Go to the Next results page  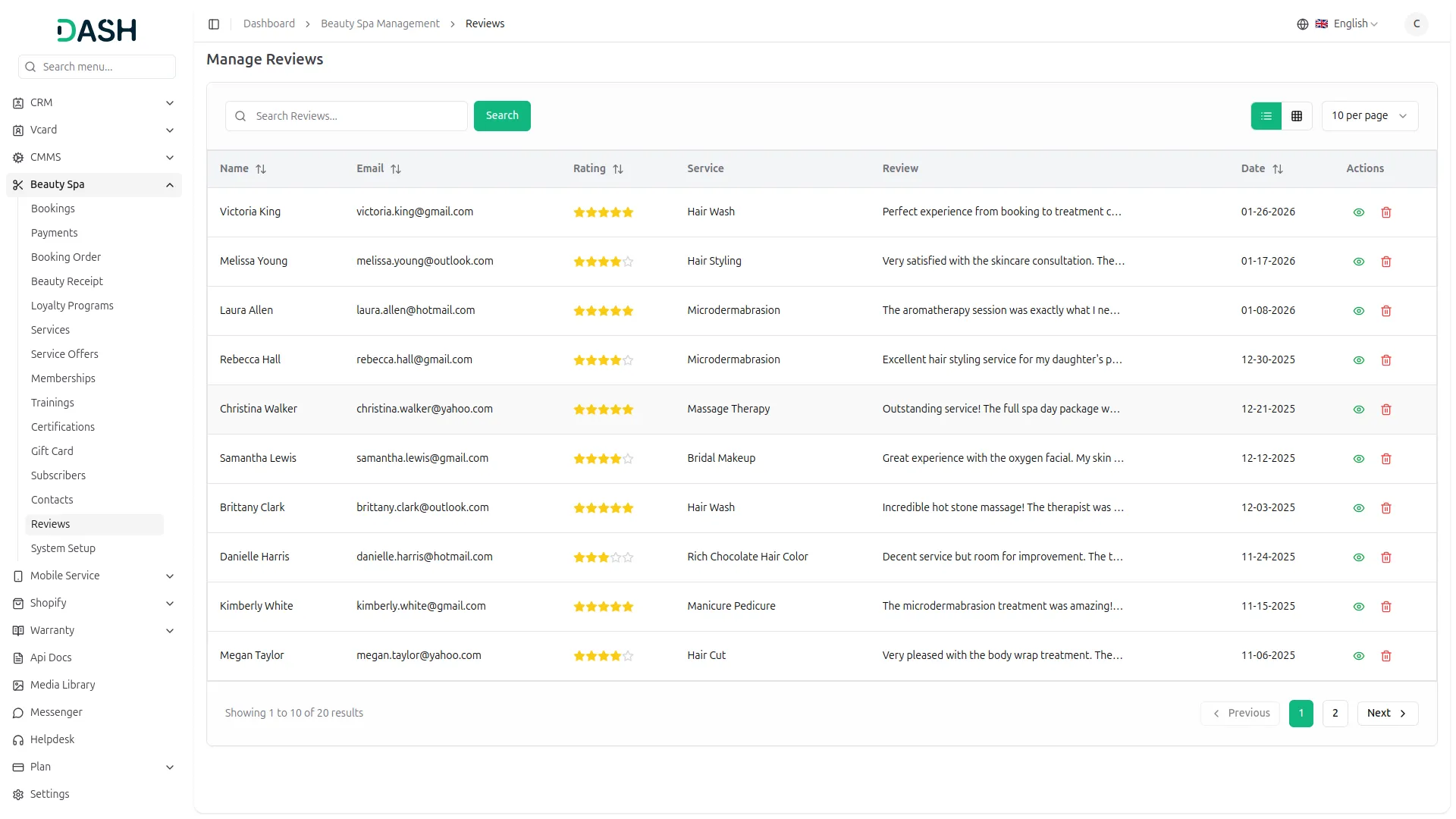(1387, 714)
